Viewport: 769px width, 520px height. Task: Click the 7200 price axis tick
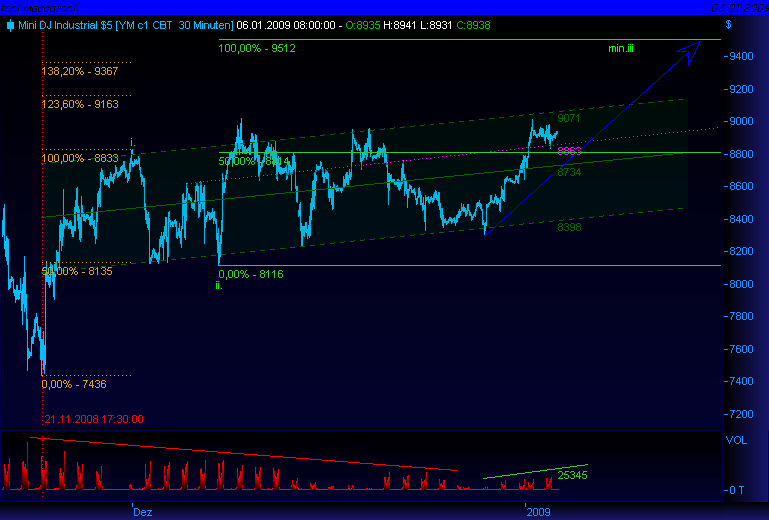[x=741, y=415]
